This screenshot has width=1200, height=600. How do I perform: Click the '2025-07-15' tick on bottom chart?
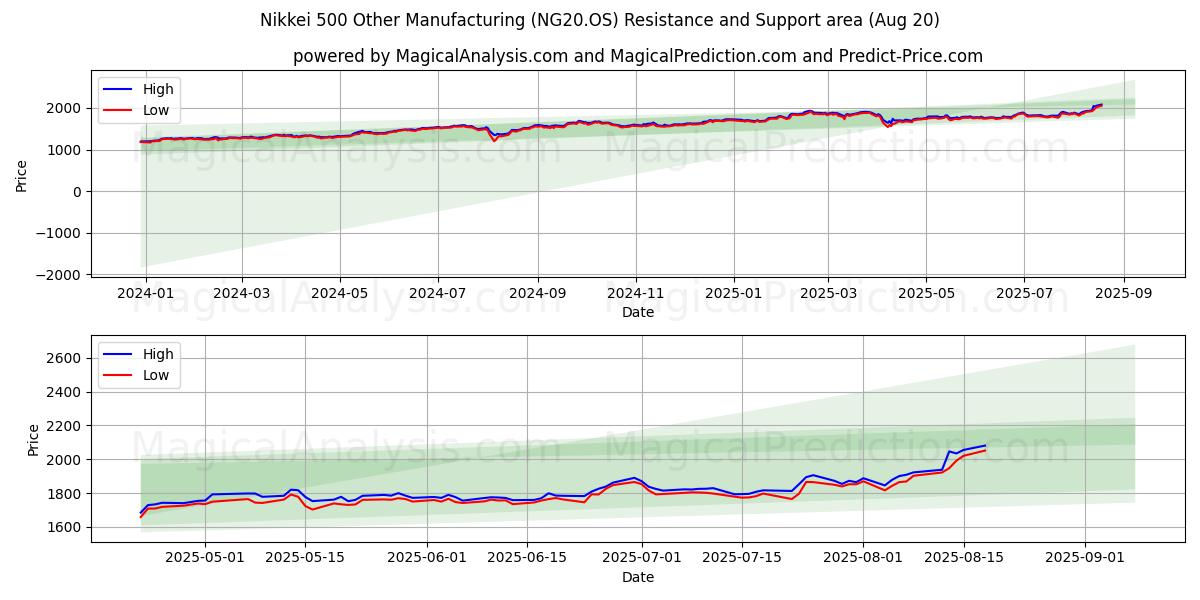742,560
